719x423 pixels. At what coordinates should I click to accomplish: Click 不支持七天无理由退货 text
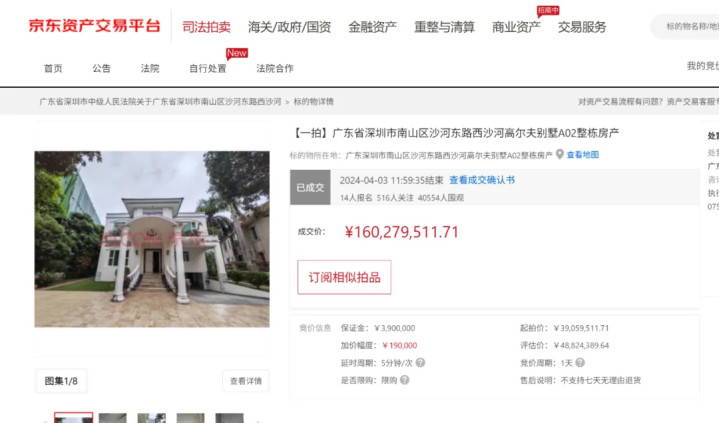[x=601, y=380]
